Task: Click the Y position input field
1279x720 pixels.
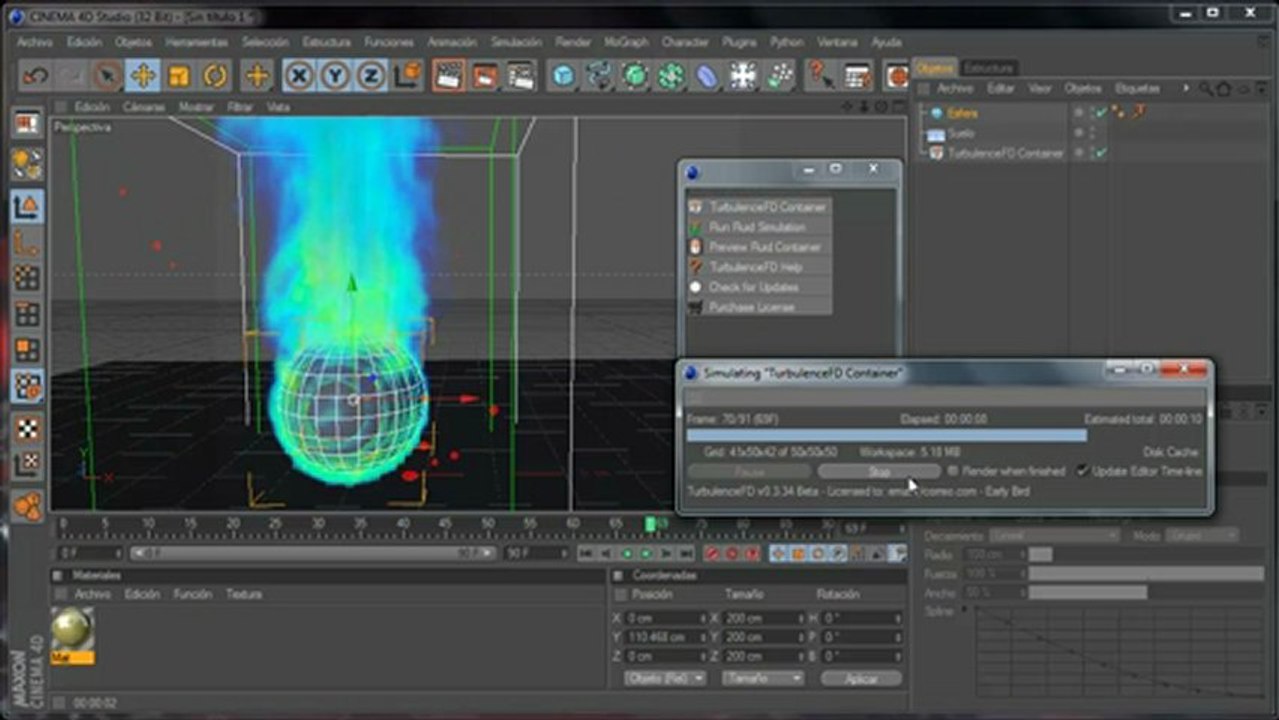Action: [668, 637]
